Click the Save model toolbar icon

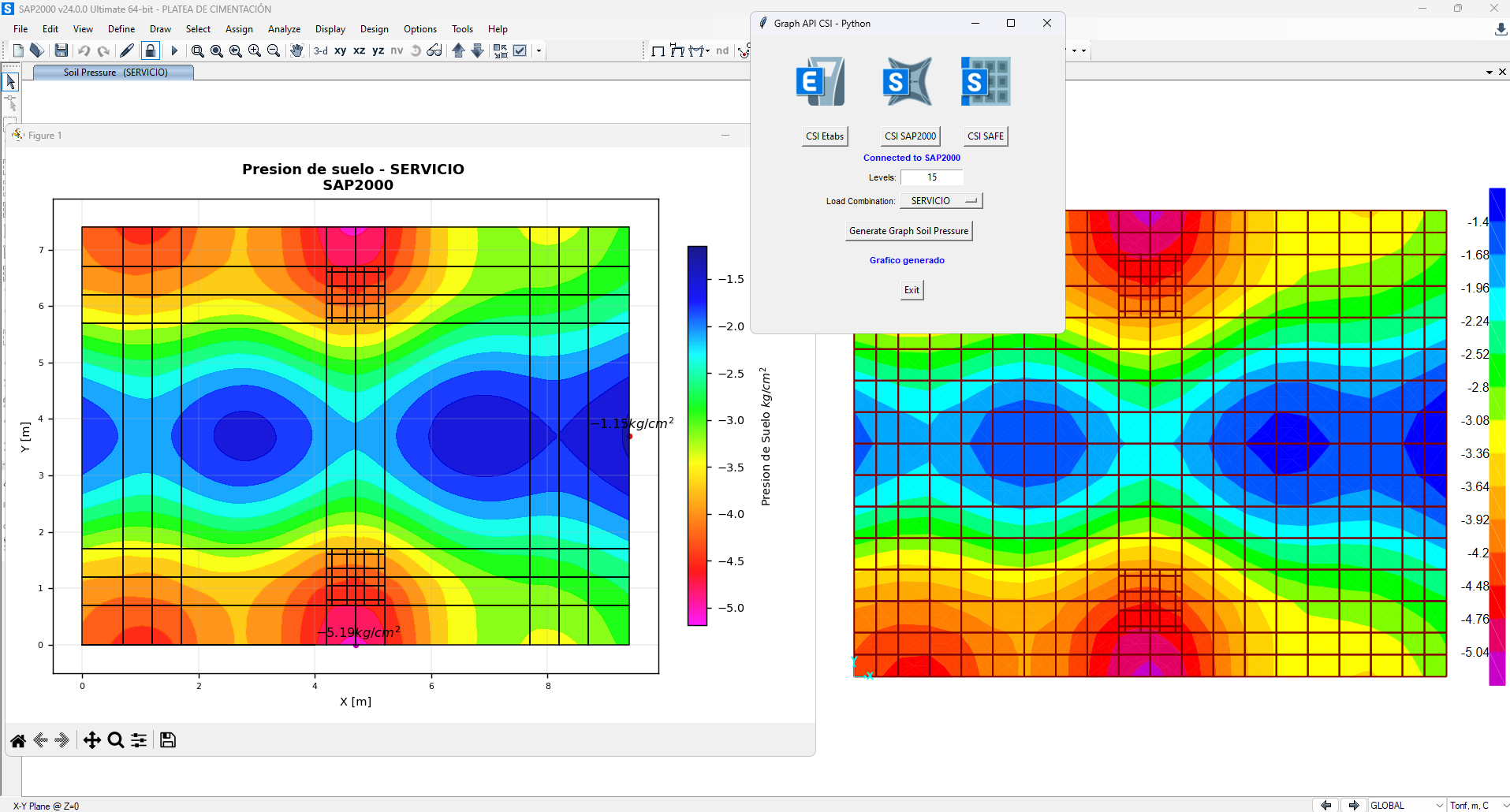[61, 50]
